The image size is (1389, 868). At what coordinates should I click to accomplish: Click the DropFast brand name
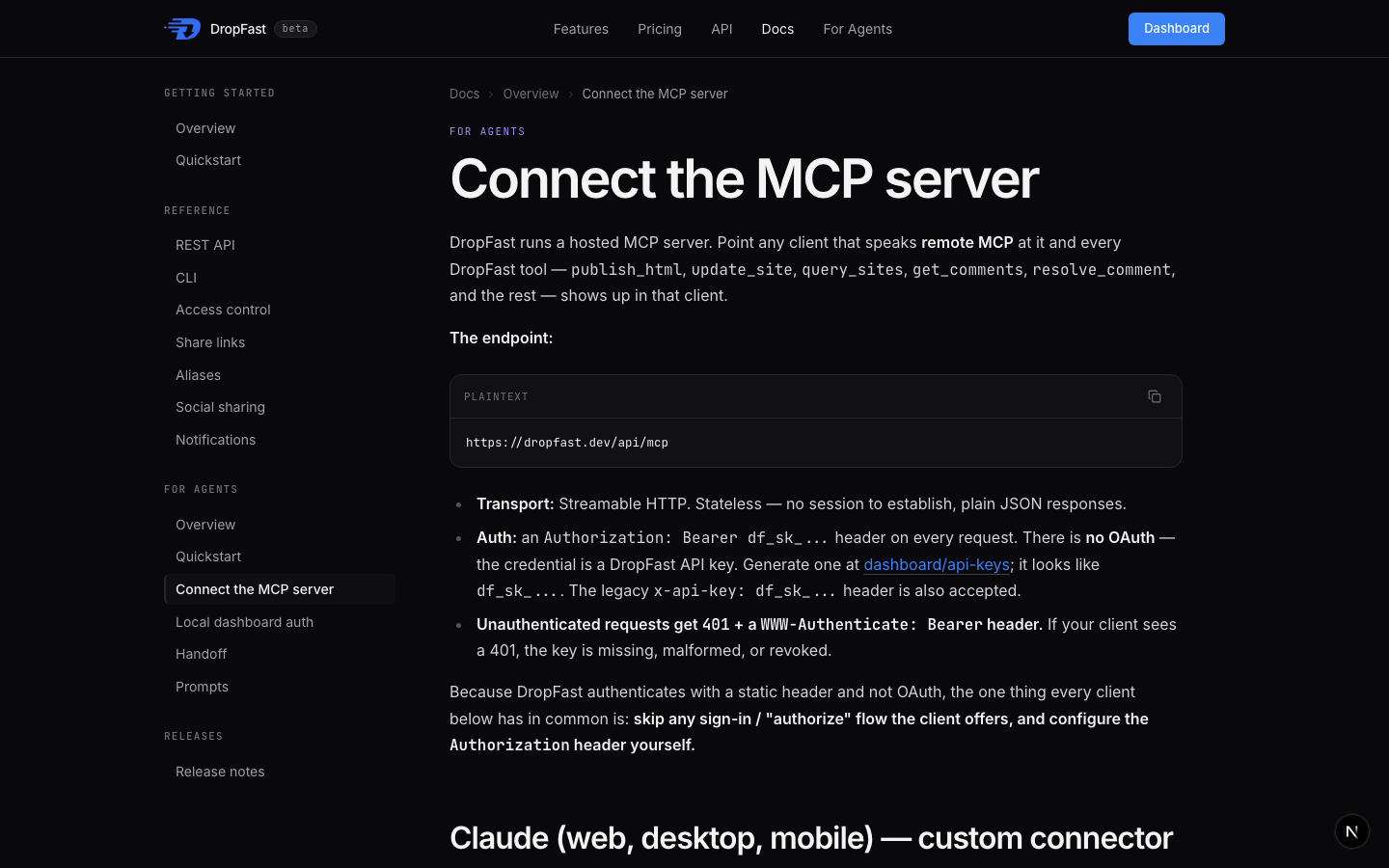[x=238, y=29]
